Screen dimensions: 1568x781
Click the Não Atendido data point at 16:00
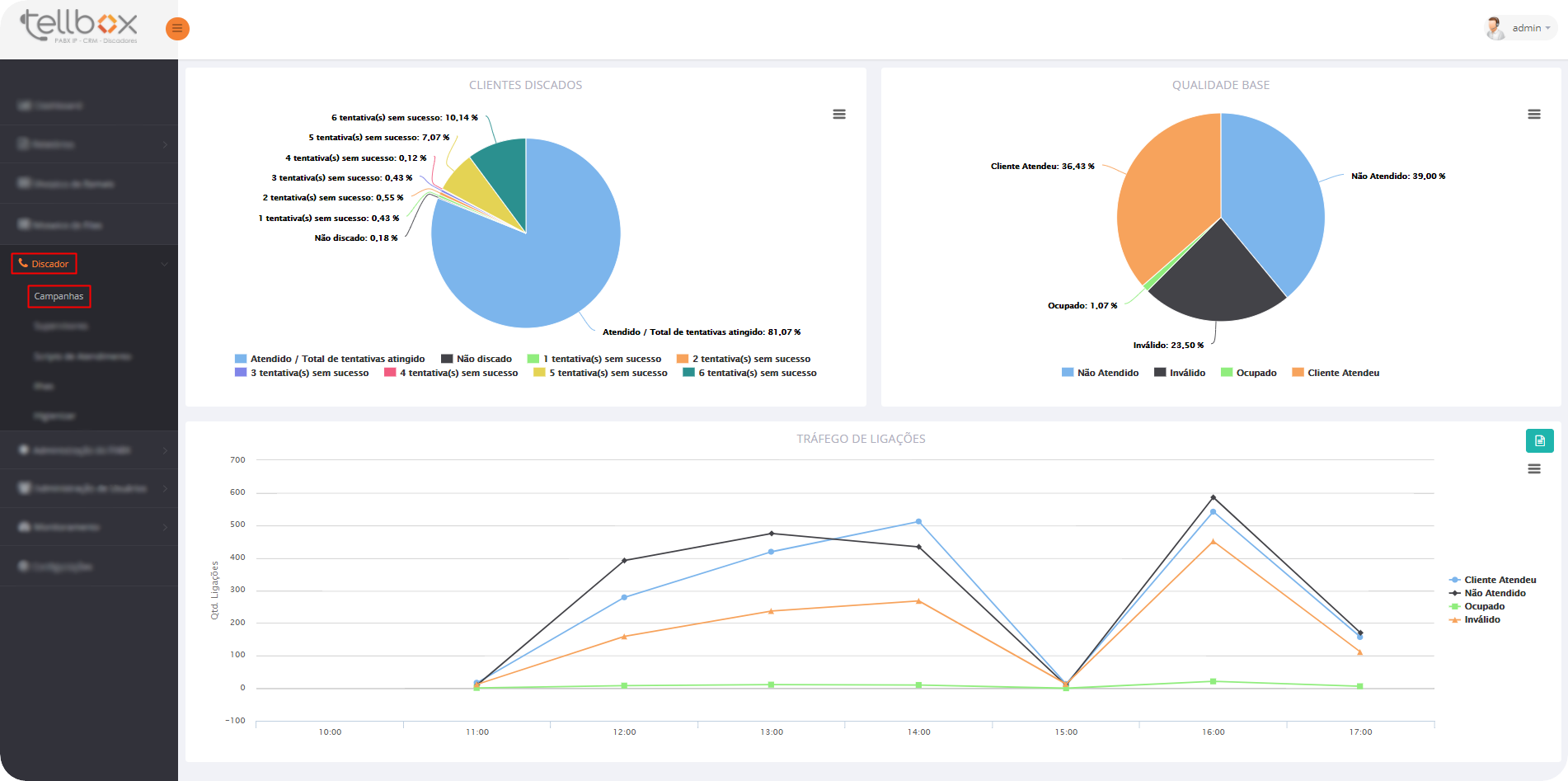[x=1213, y=497]
